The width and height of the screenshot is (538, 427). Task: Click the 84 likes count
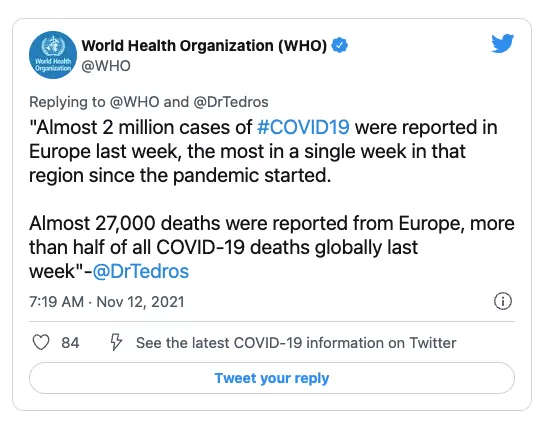point(70,343)
